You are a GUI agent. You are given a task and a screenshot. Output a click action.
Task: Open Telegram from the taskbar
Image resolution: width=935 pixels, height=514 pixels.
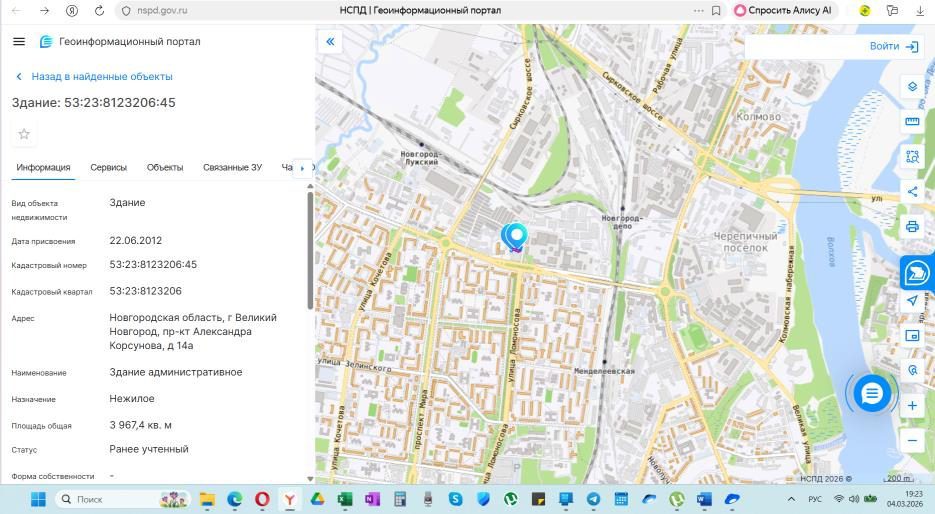click(x=593, y=499)
